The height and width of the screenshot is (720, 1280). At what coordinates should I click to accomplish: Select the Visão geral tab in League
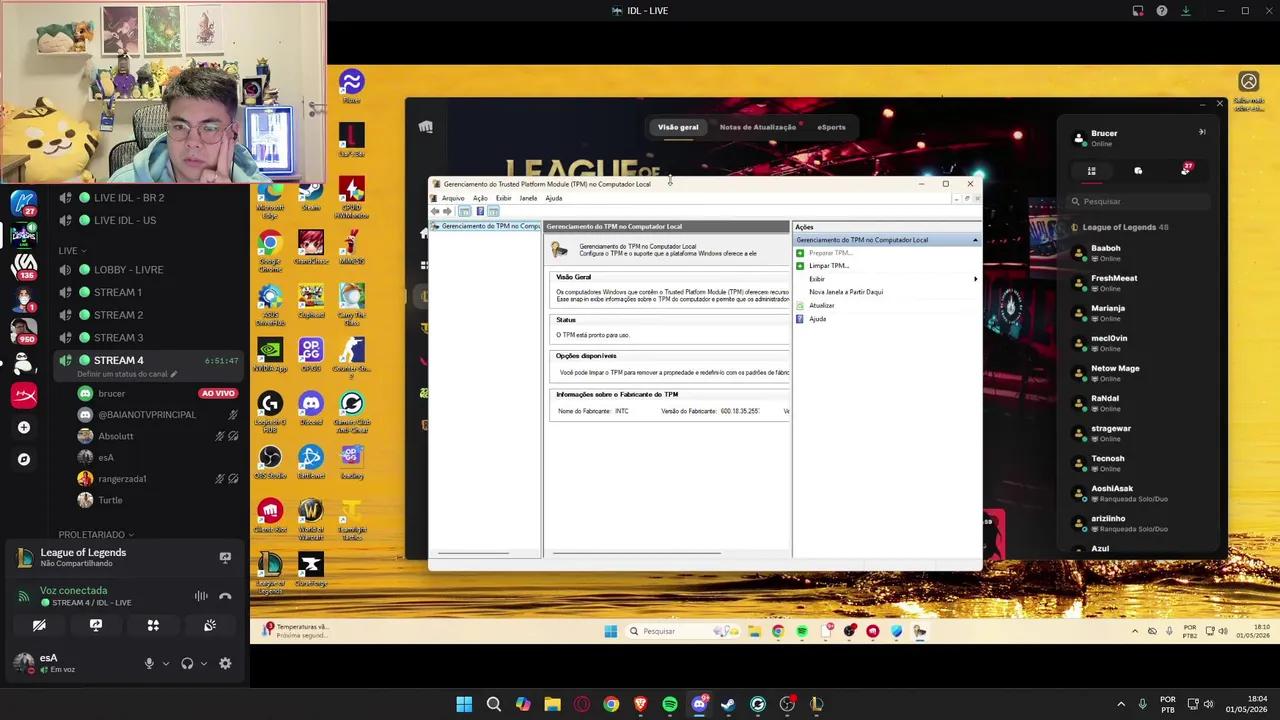(x=678, y=127)
